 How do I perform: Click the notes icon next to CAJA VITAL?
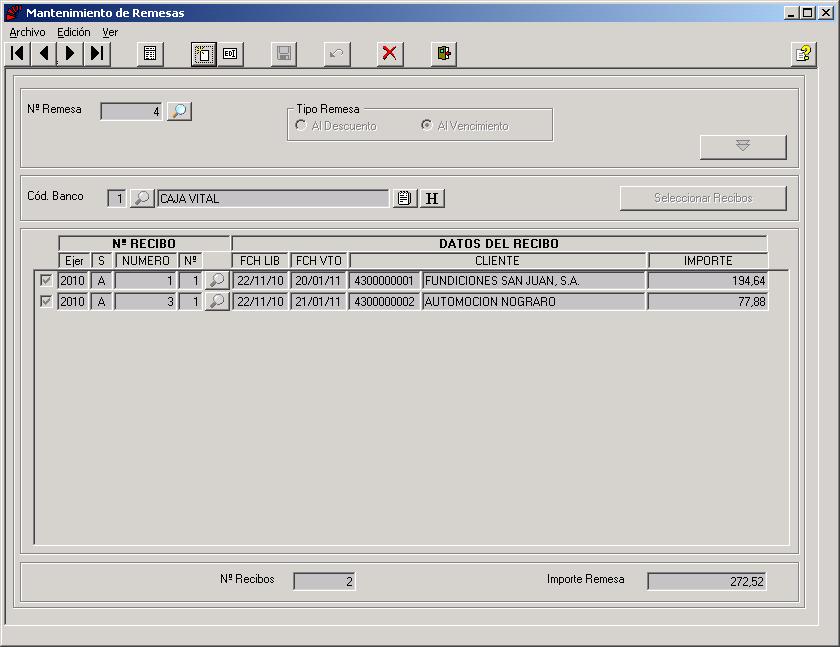click(x=405, y=198)
